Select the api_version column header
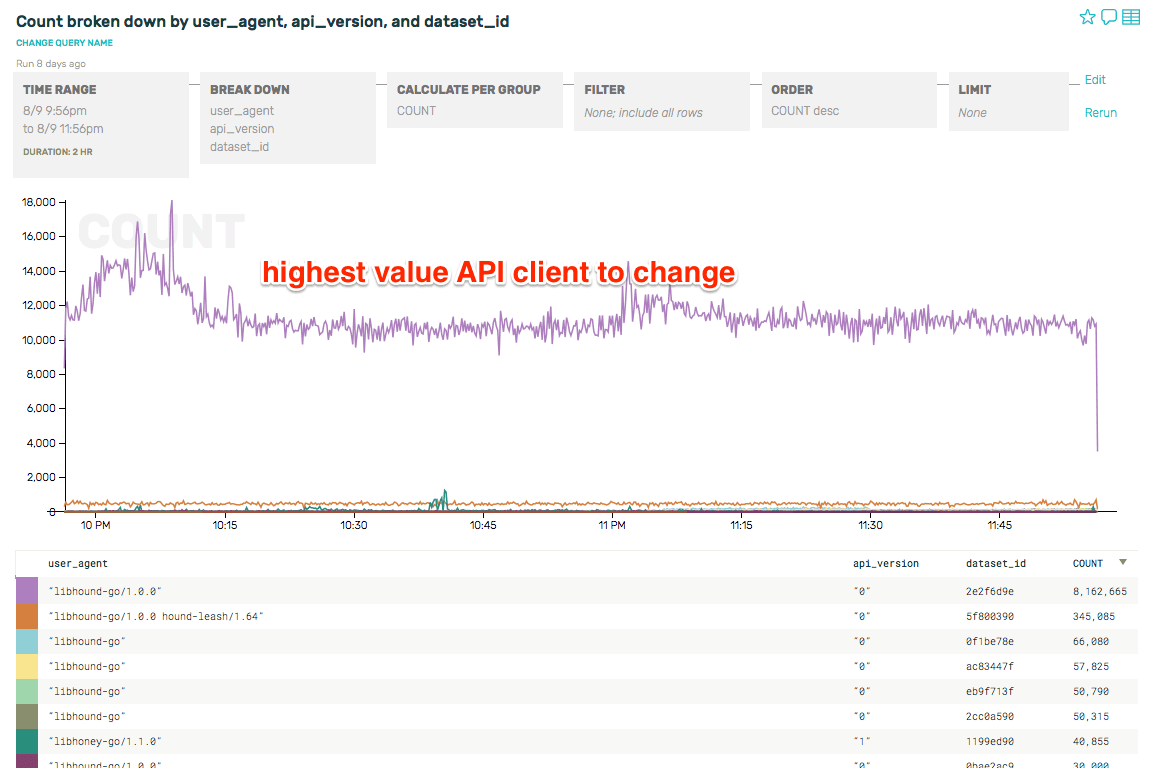Image resolution: width=1150 pixels, height=768 pixels. tap(886, 563)
